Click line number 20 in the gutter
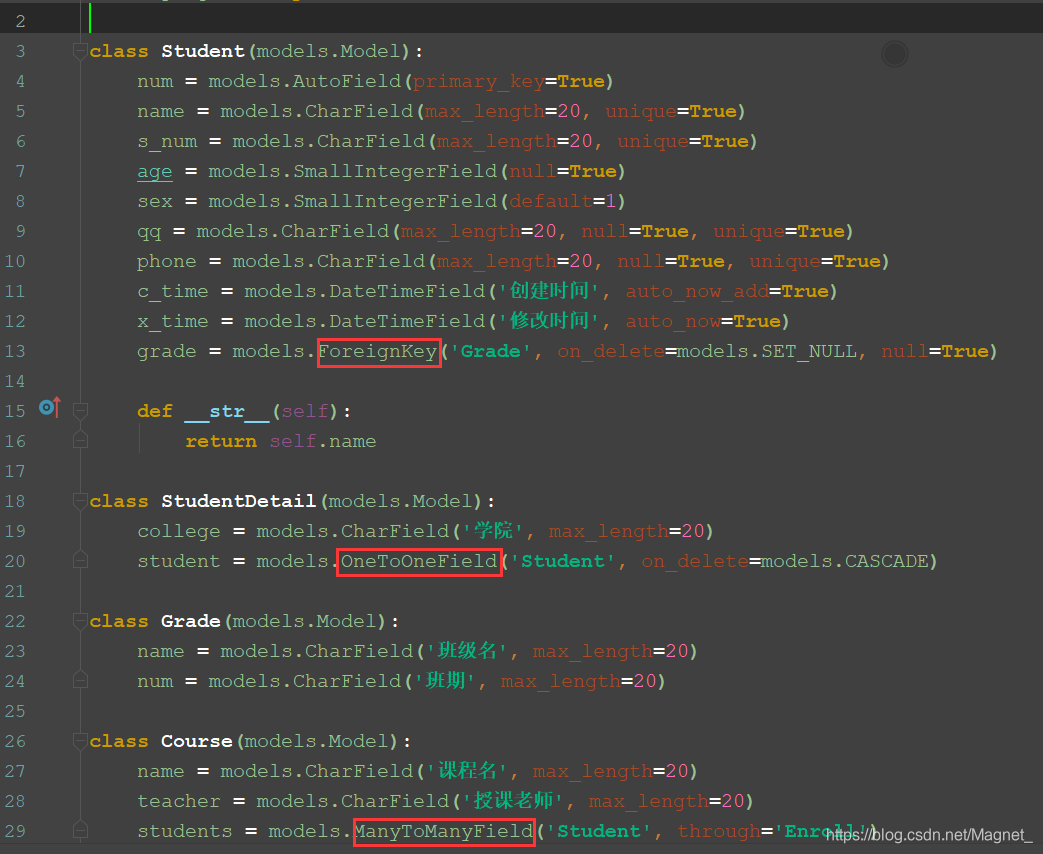 [15, 561]
